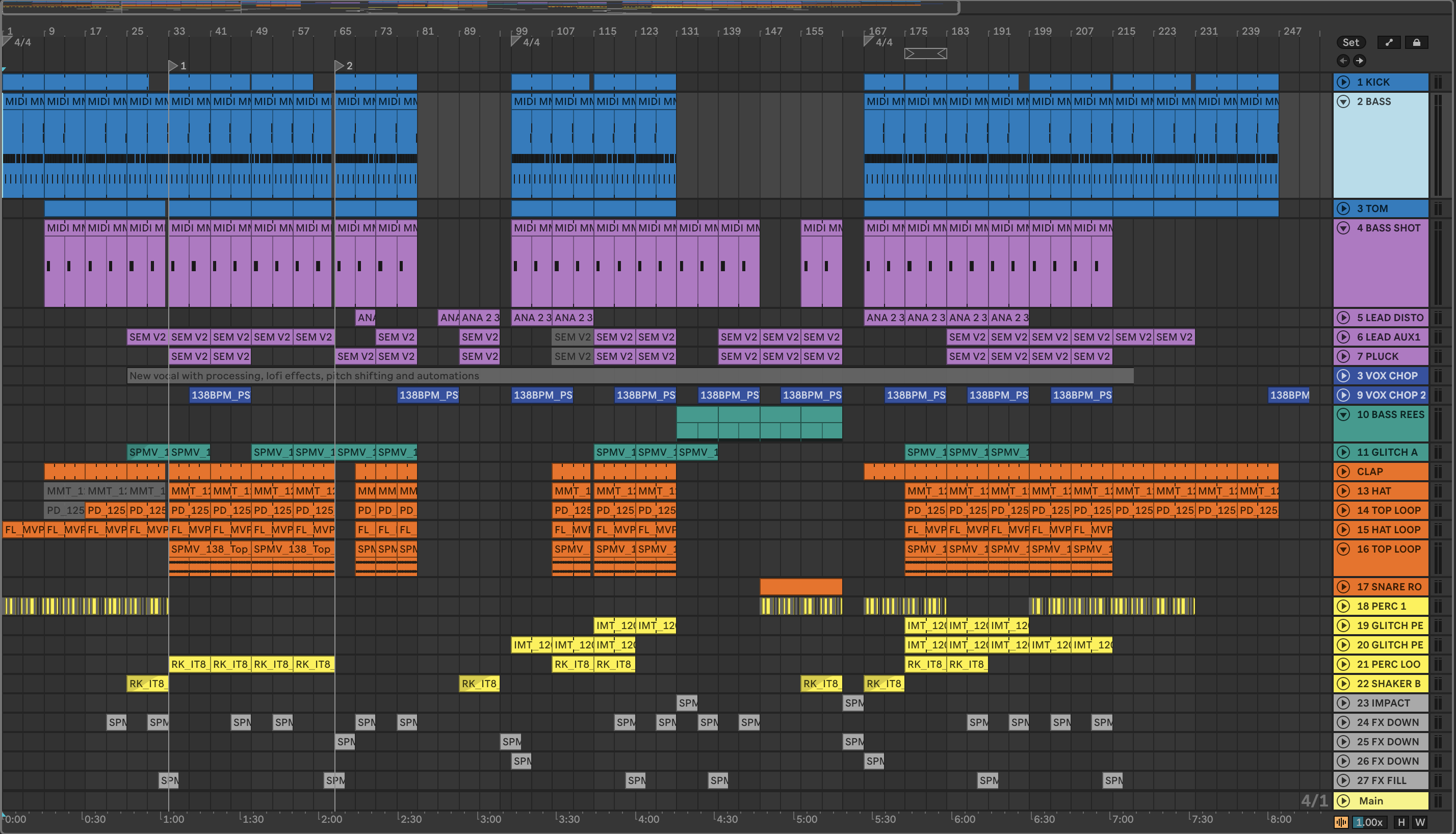Viewport: 1456px width, 834px height.
Task: Click the Automation Mode toggle icon
Action: [1388, 42]
